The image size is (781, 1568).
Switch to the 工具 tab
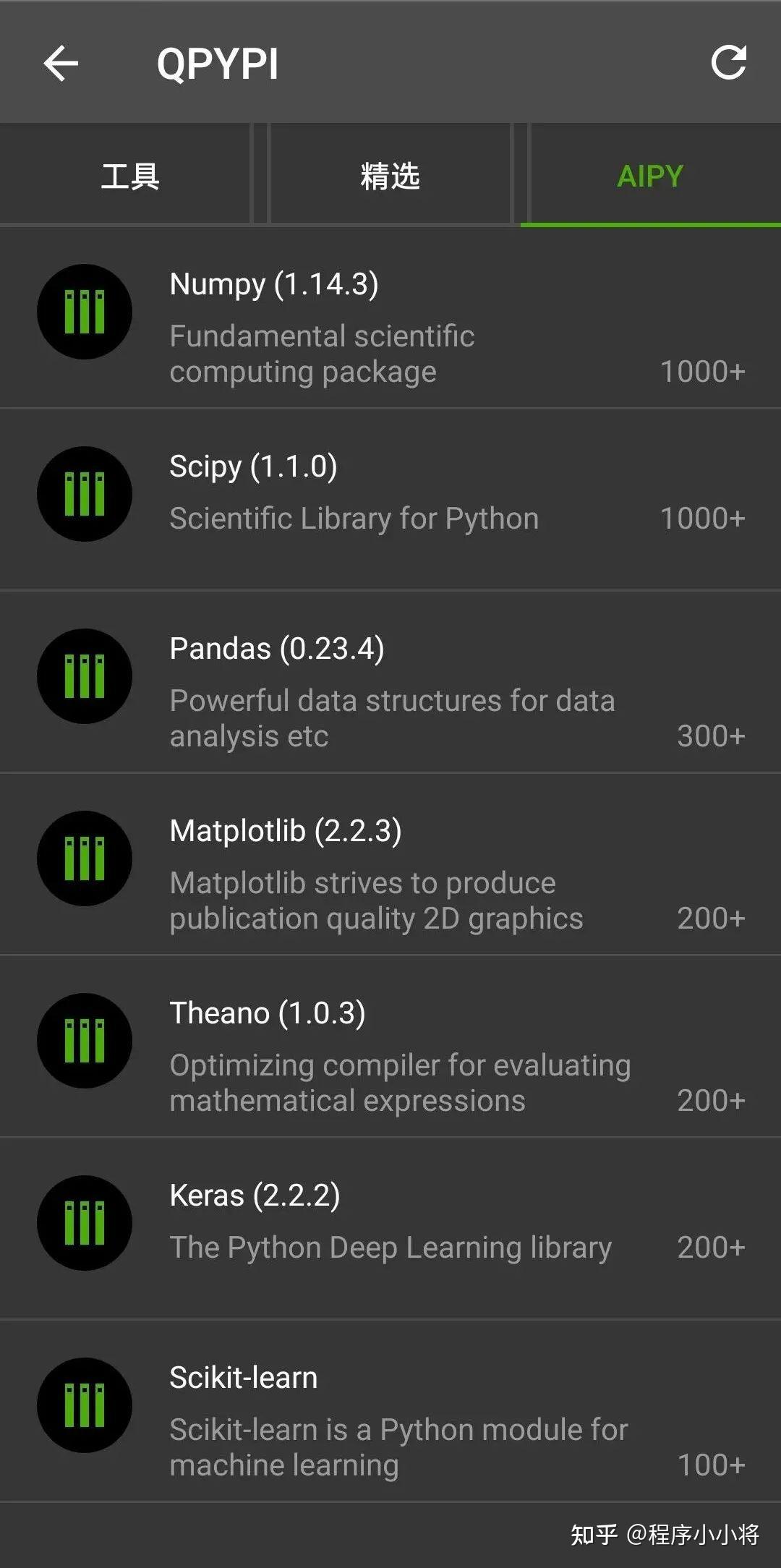coord(130,176)
